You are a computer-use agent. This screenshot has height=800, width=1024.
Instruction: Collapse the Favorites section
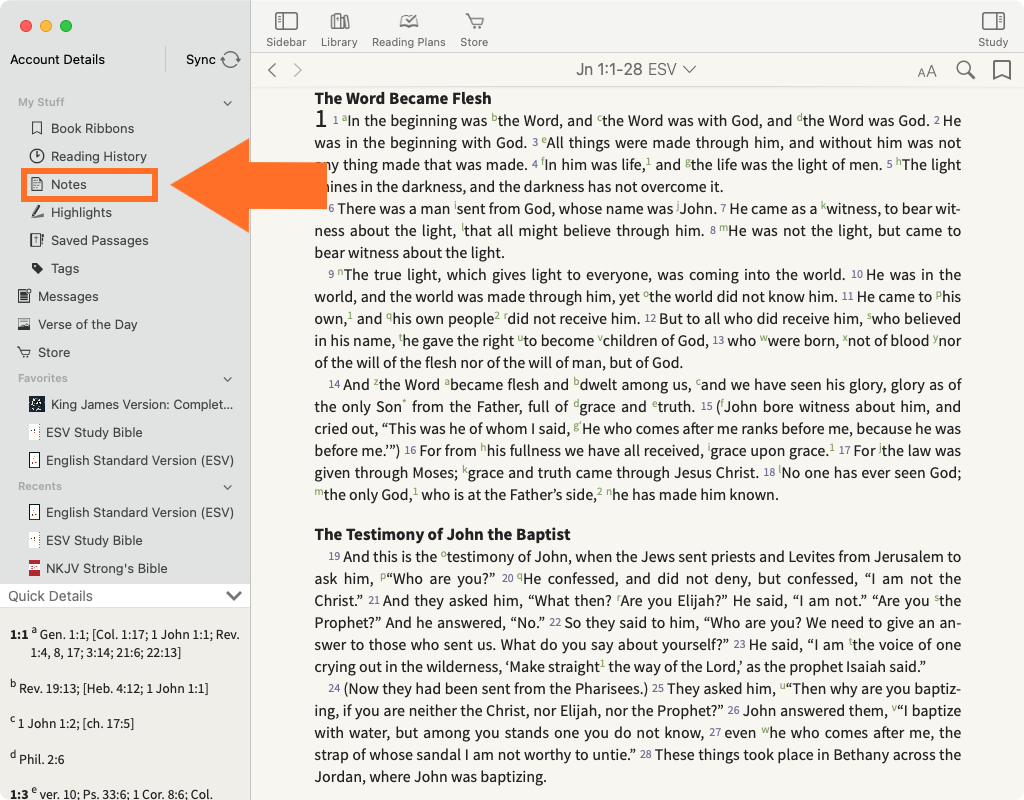coord(228,379)
